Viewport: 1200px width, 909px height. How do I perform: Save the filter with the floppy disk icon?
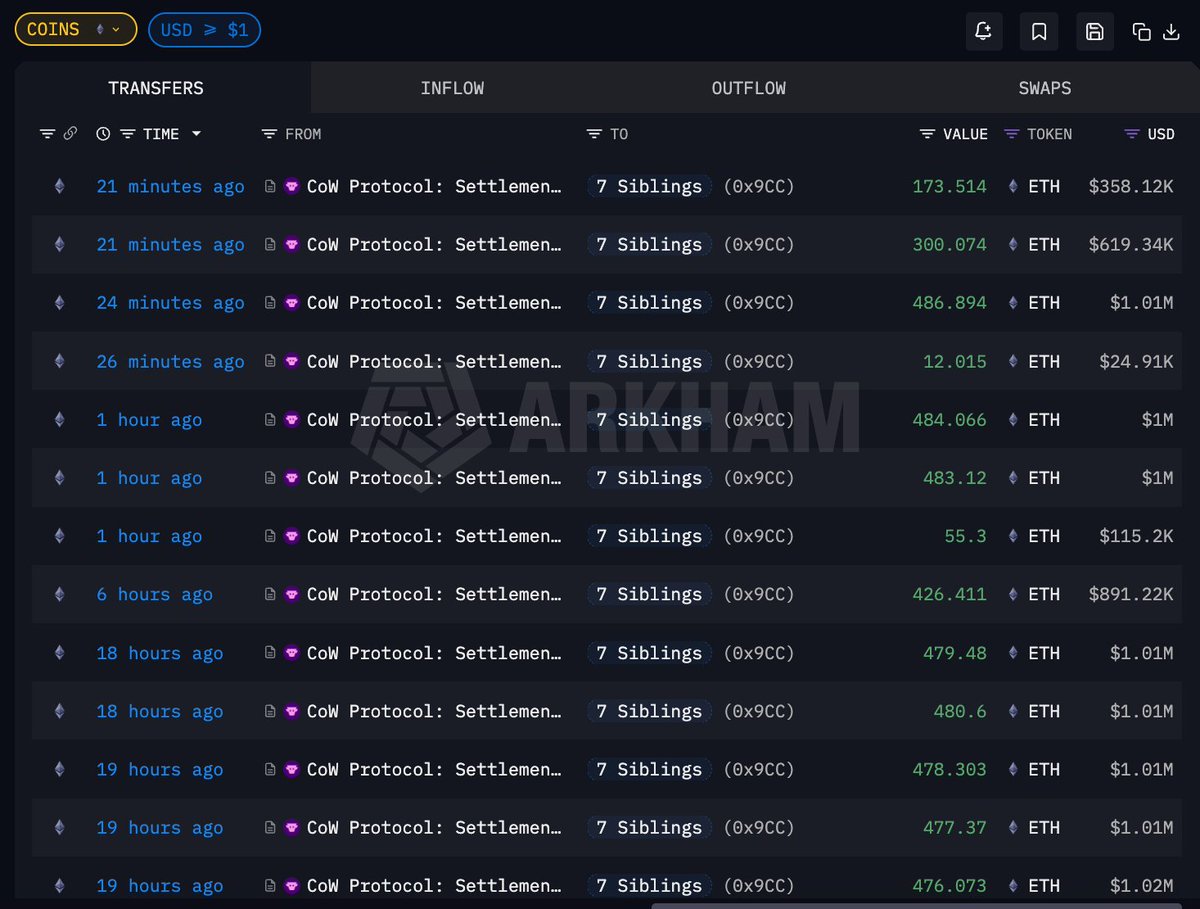tap(1095, 32)
